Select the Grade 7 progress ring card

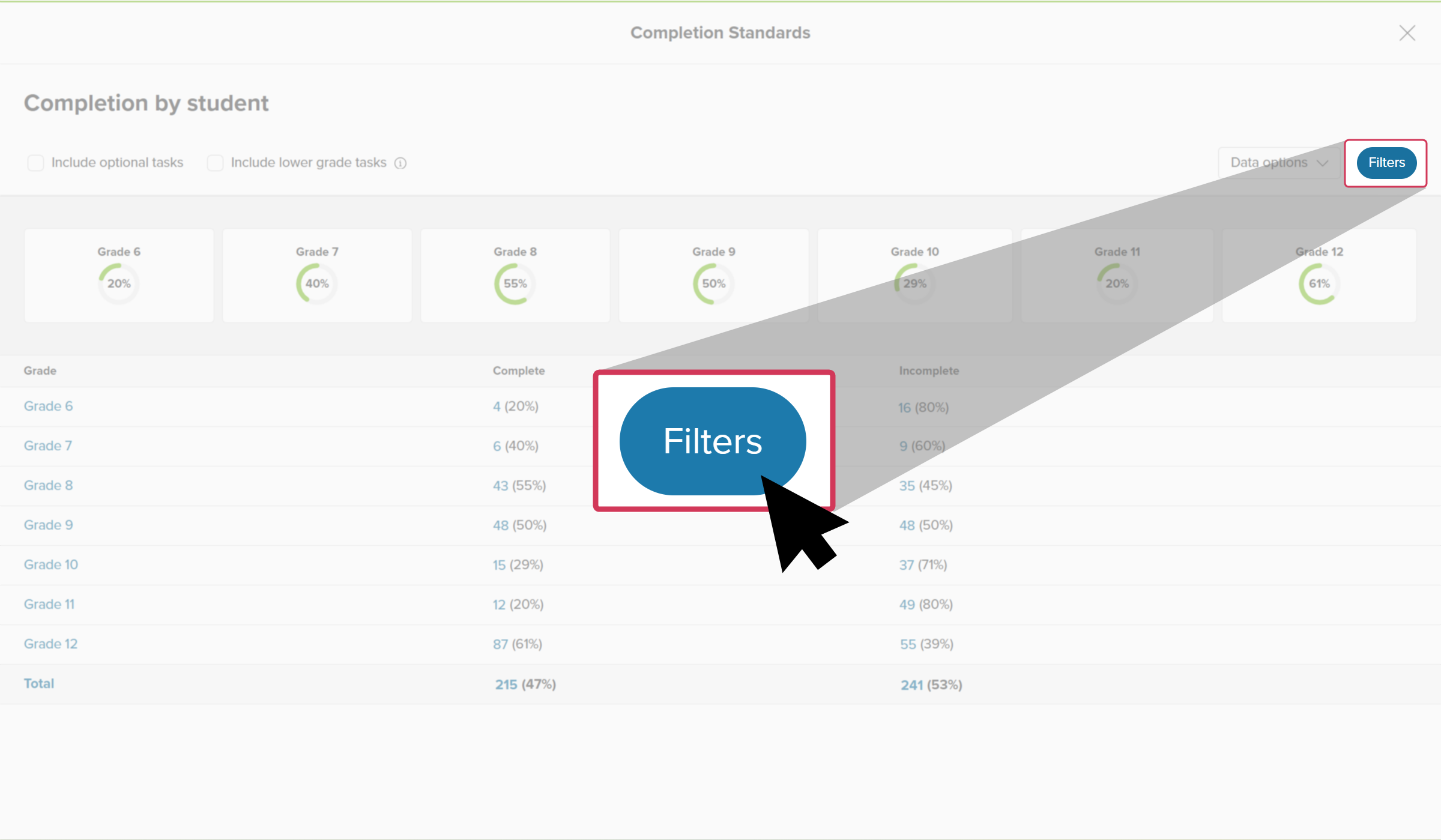click(x=316, y=274)
